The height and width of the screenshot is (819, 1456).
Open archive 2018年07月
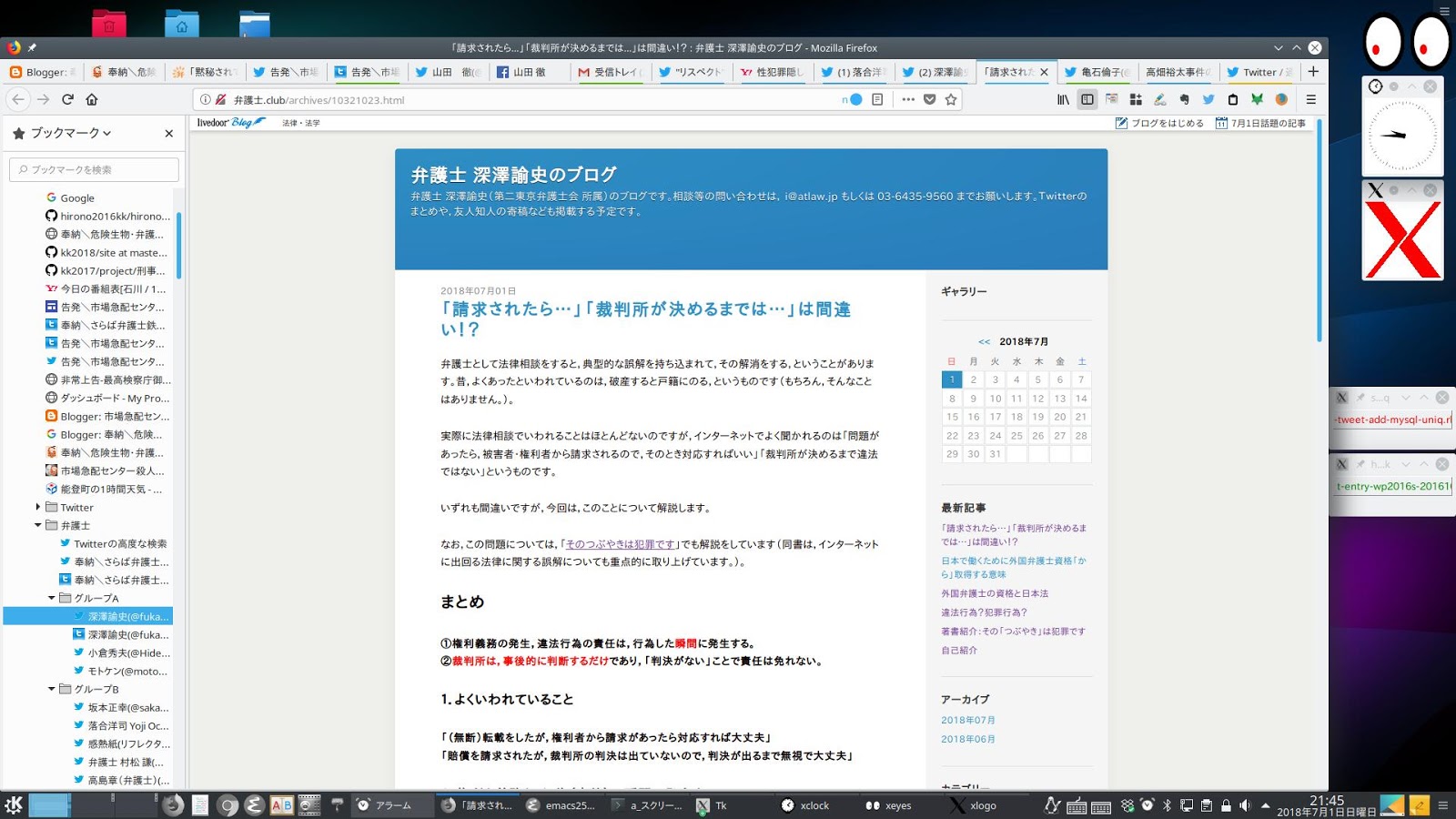point(968,720)
